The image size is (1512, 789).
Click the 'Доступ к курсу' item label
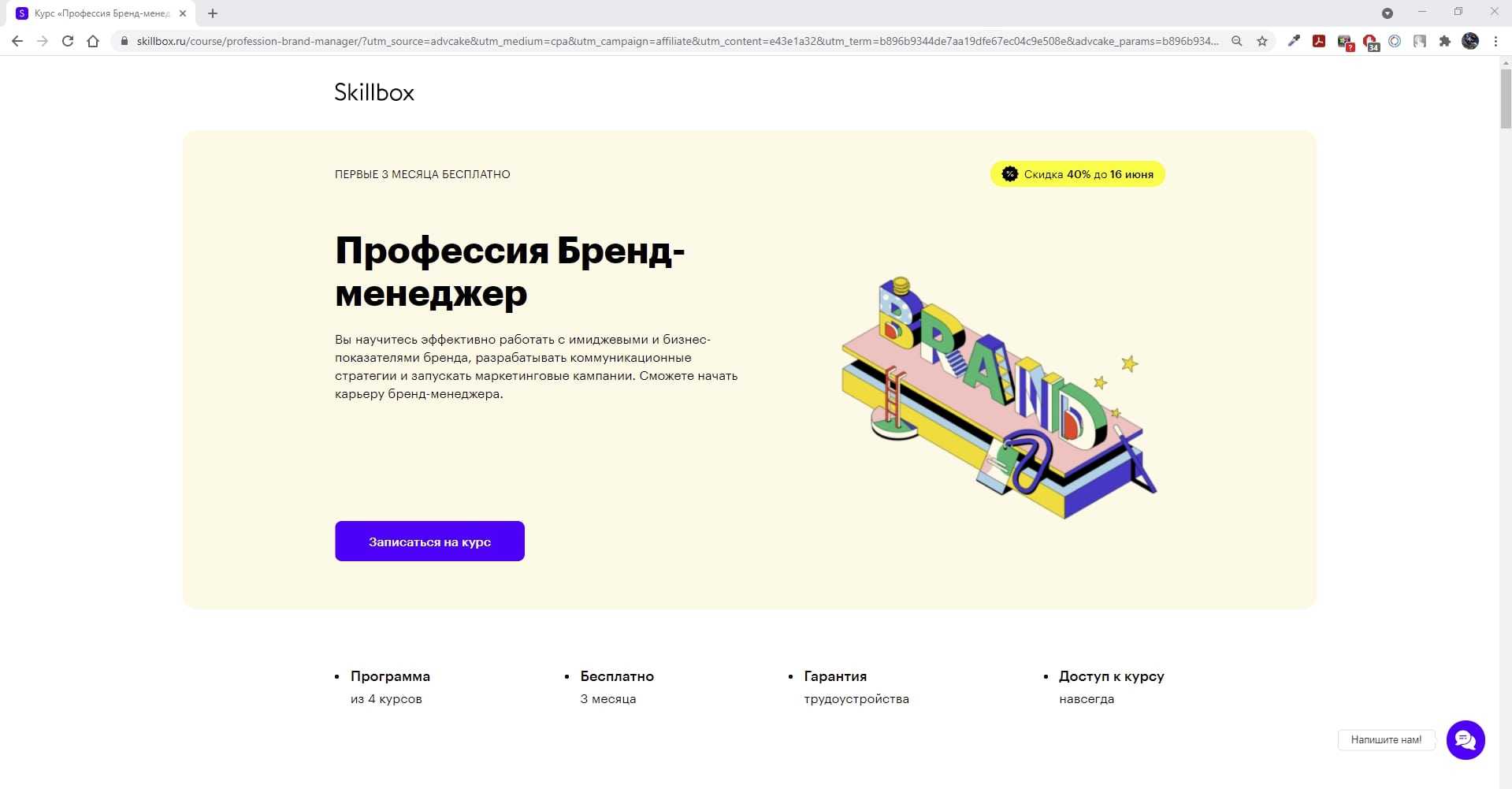(1112, 676)
